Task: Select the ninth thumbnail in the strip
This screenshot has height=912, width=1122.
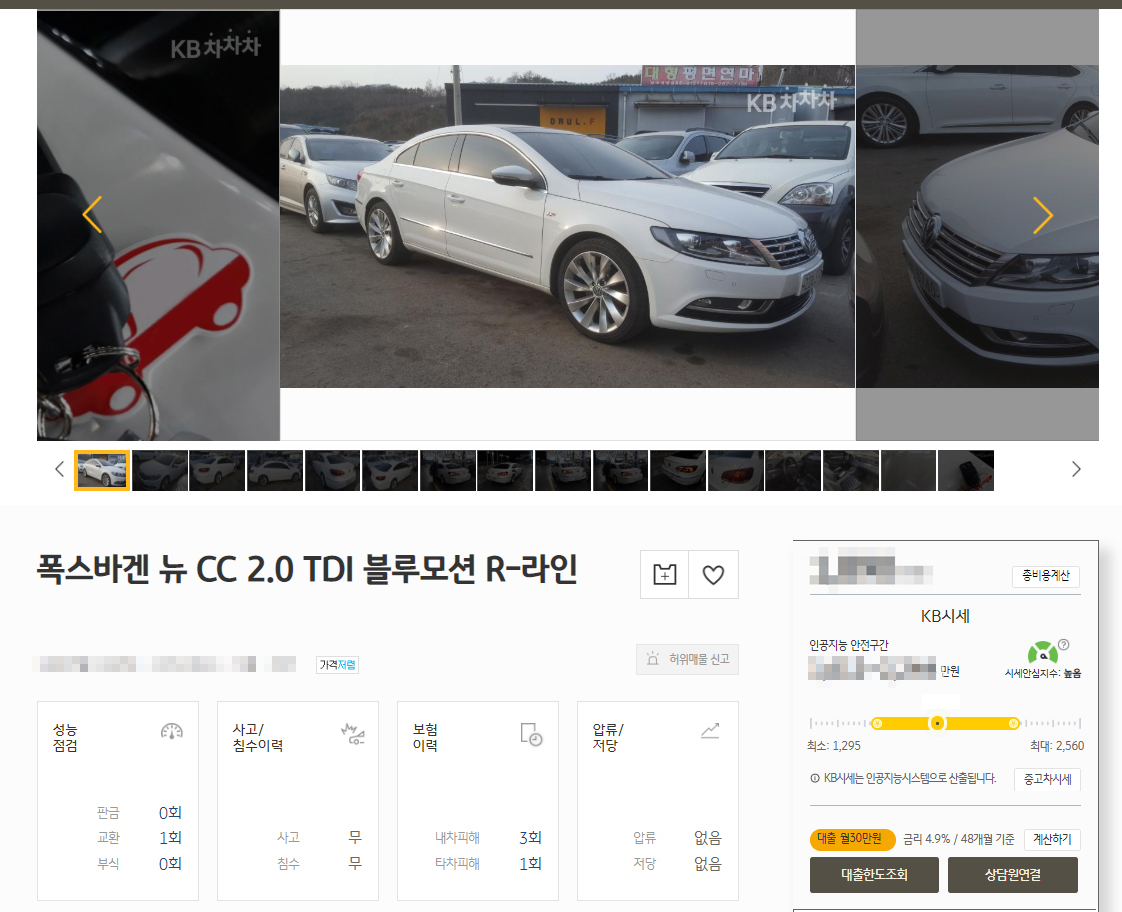Action: pos(563,471)
